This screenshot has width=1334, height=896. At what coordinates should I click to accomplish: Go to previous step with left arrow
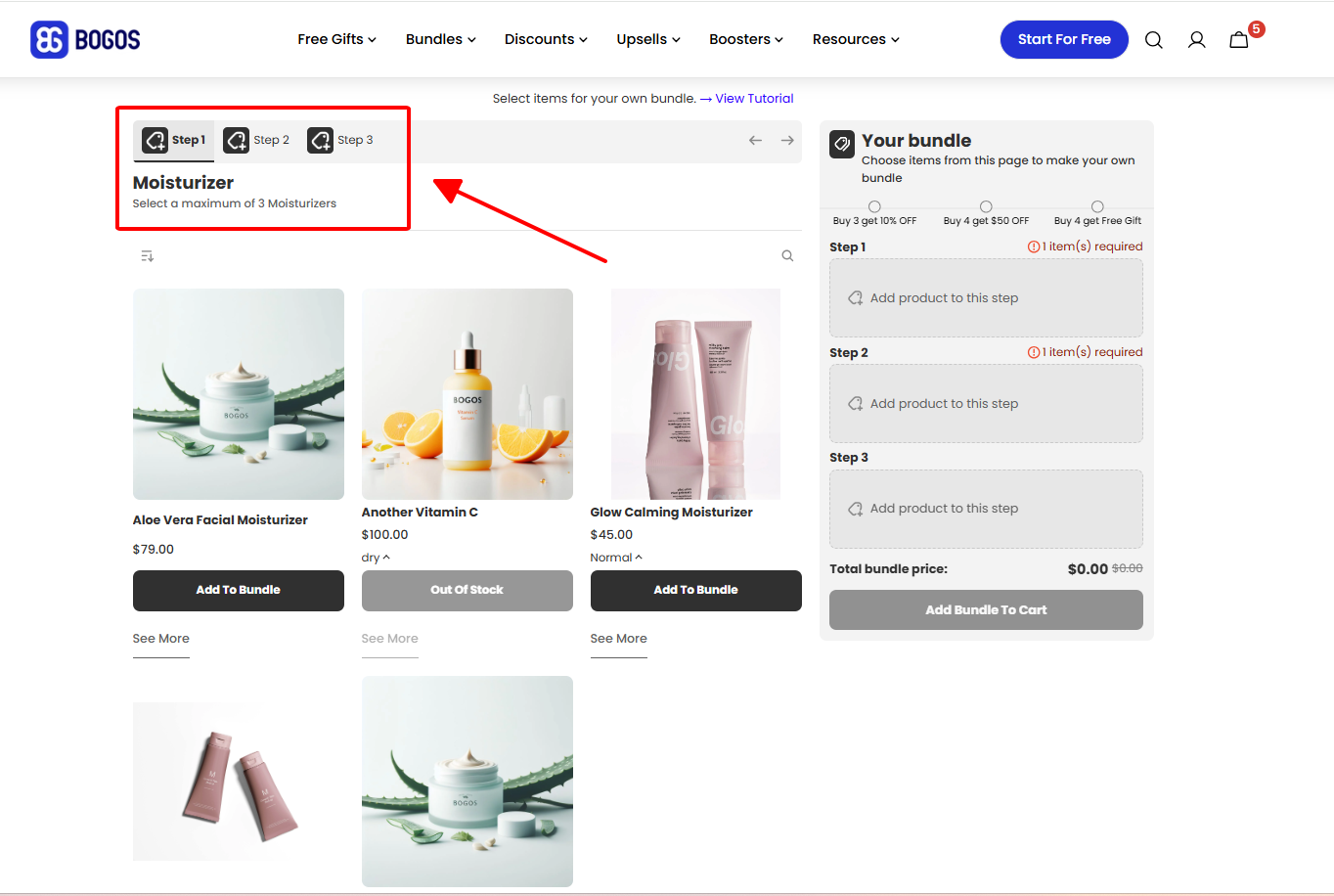(755, 141)
